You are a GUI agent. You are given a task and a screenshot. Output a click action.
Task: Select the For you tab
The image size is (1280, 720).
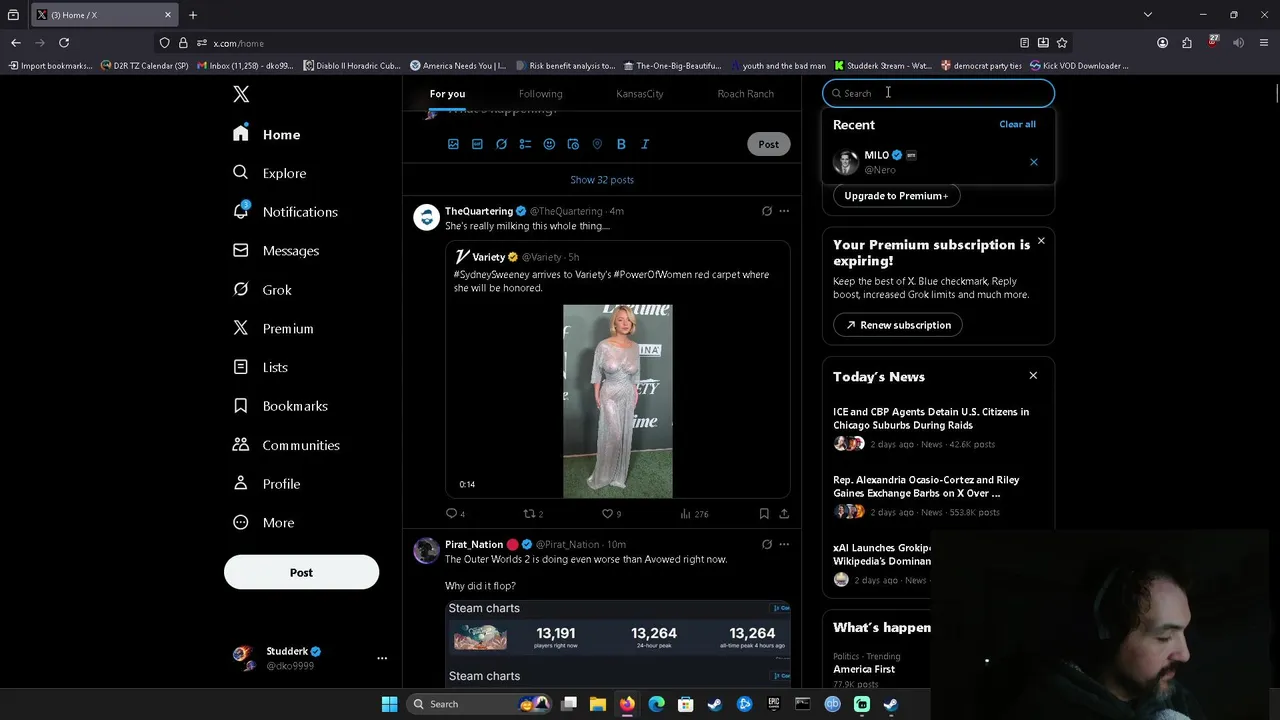[x=447, y=94]
